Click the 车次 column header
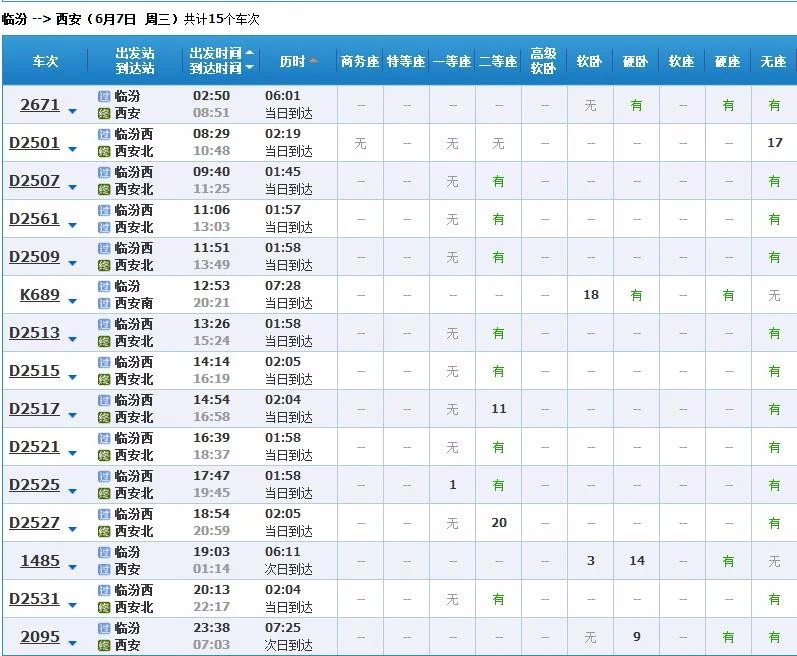Viewport: 797px width, 656px height. click(45, 61)
